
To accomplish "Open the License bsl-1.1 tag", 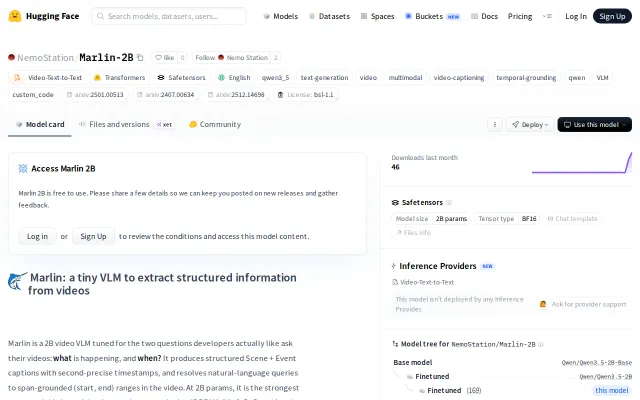I will 306,95.
